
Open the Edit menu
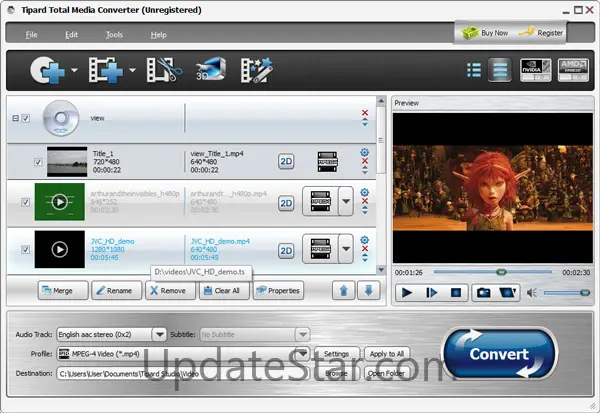click(71, 35)
